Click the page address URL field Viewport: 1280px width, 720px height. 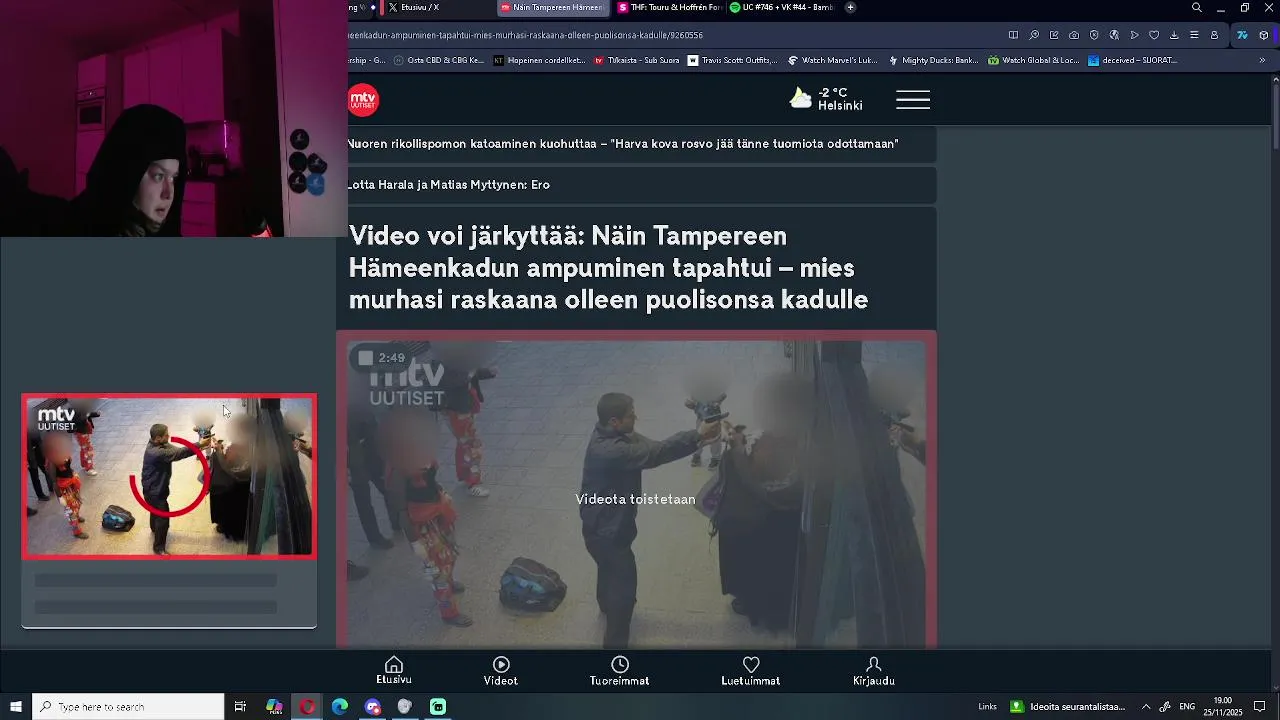pyautogui.click(x=670, y=35)
